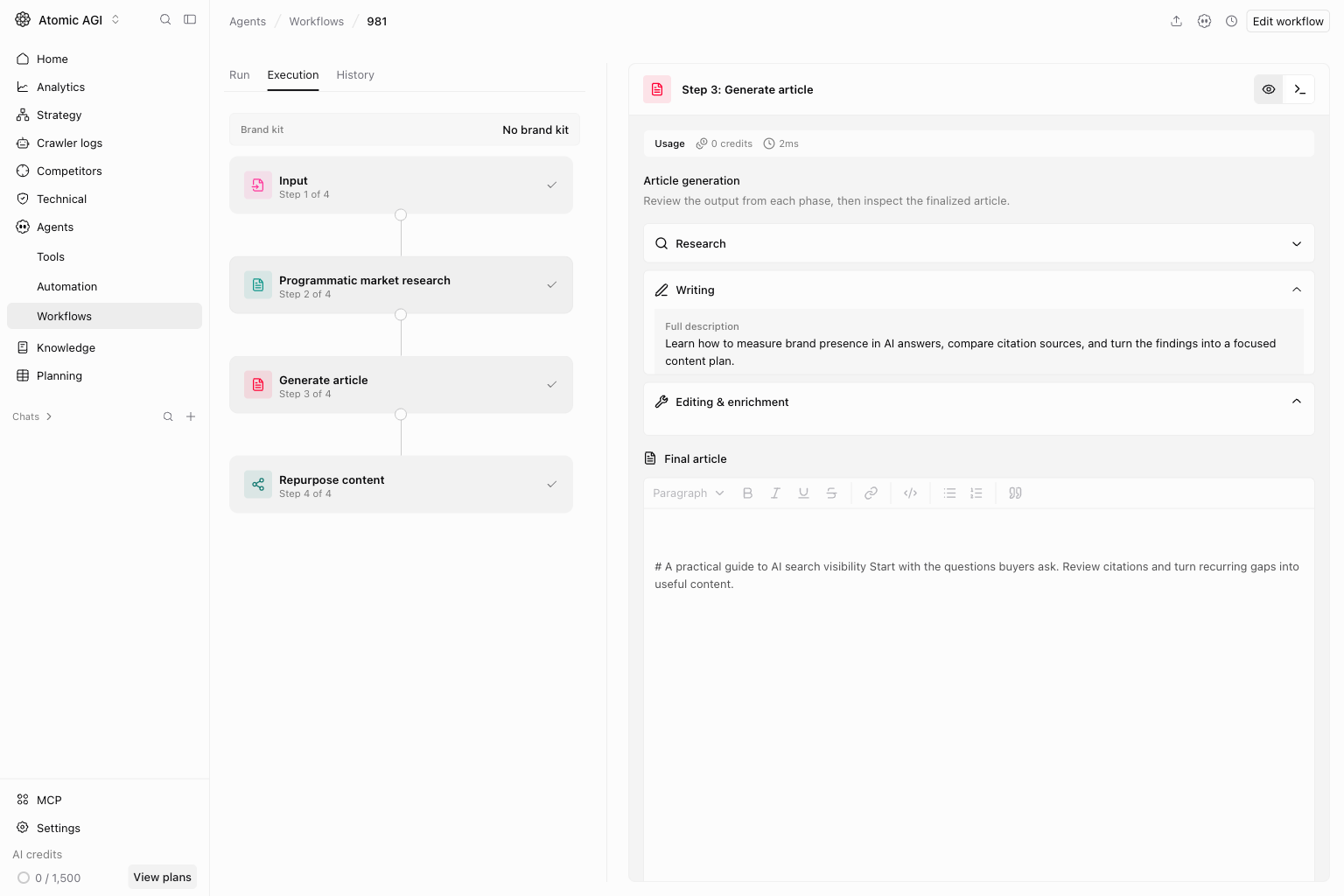This screenshot has height=896, width=1344.
Task: Start a new chat with the plus icon
Action: (191, 416)
